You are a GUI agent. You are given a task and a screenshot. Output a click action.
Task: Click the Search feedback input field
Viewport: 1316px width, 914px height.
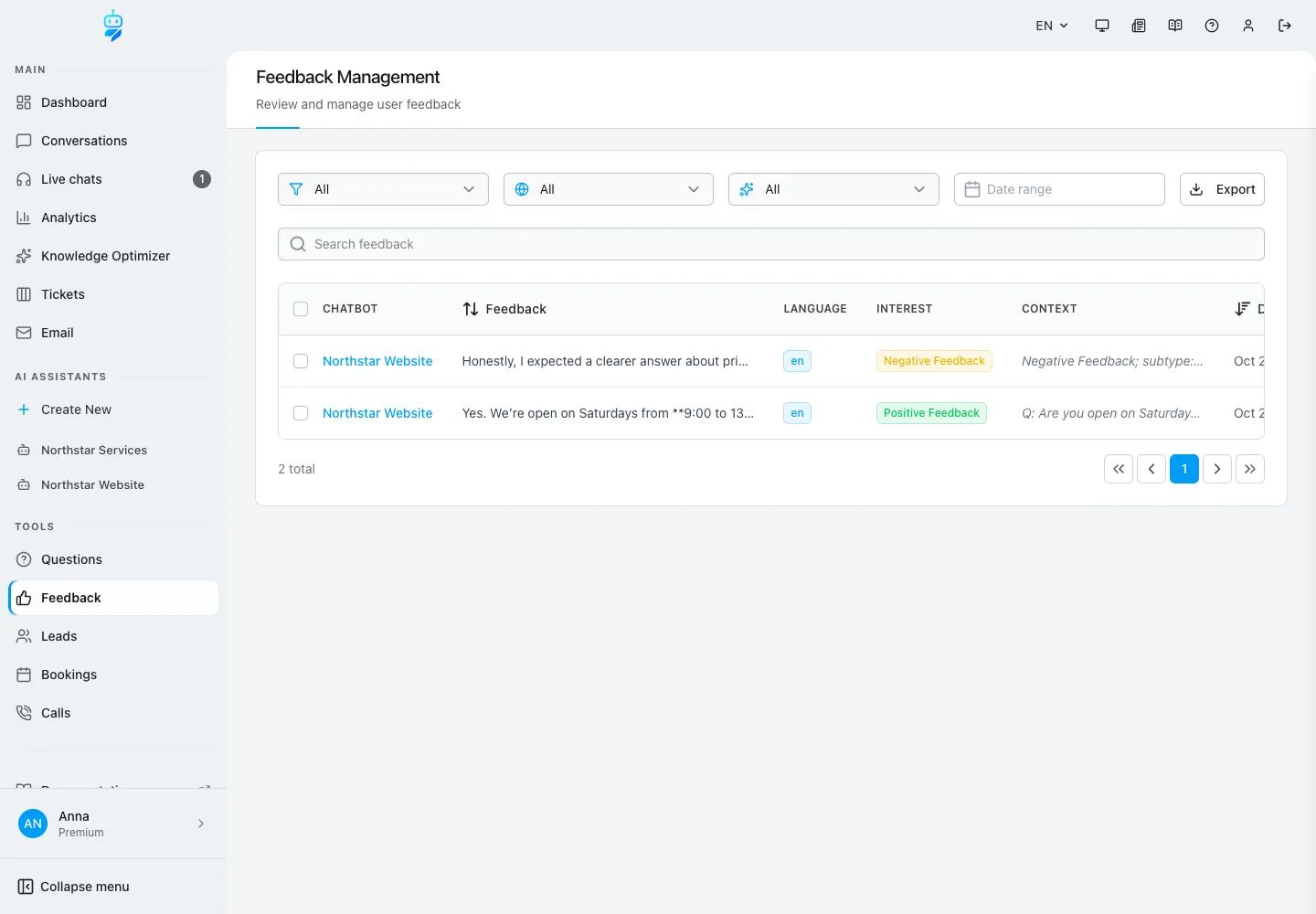point(771,244)
